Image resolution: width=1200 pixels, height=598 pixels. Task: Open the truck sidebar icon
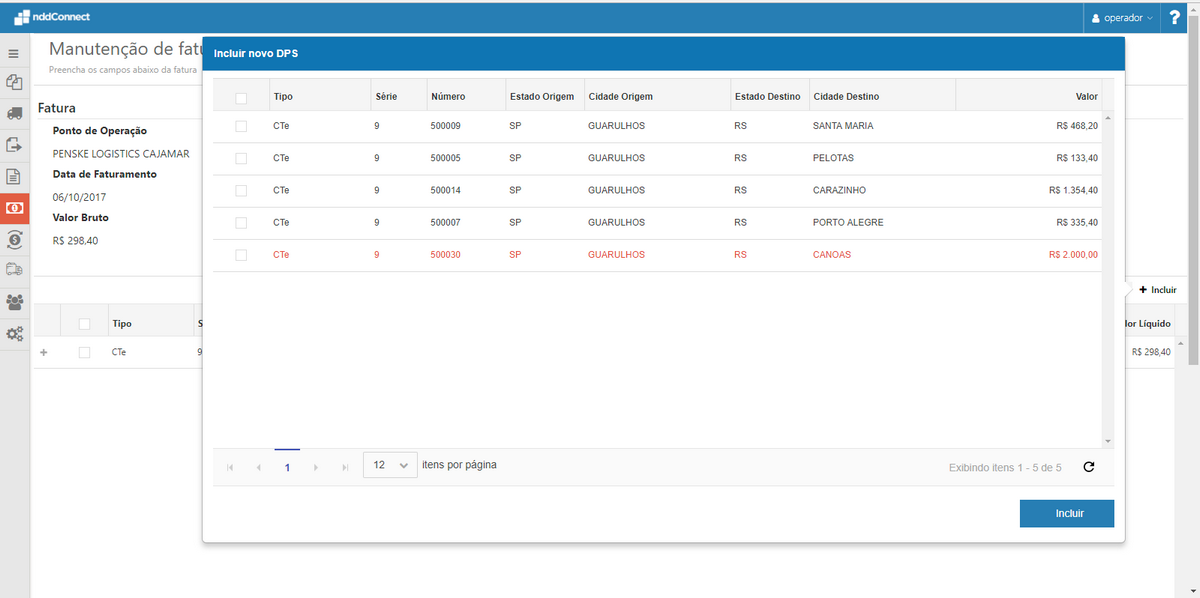14,112
